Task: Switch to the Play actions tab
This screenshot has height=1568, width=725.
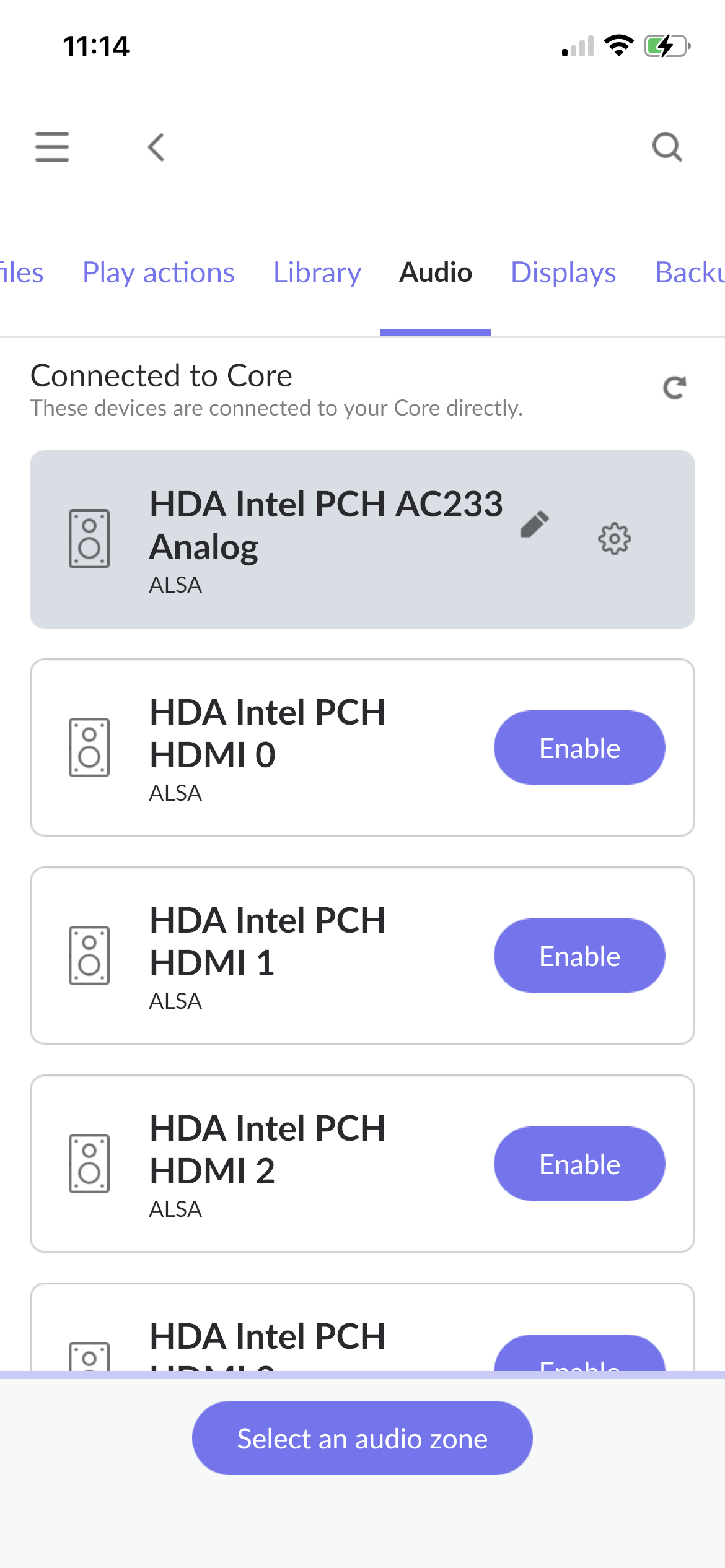Action: (159, 272)
